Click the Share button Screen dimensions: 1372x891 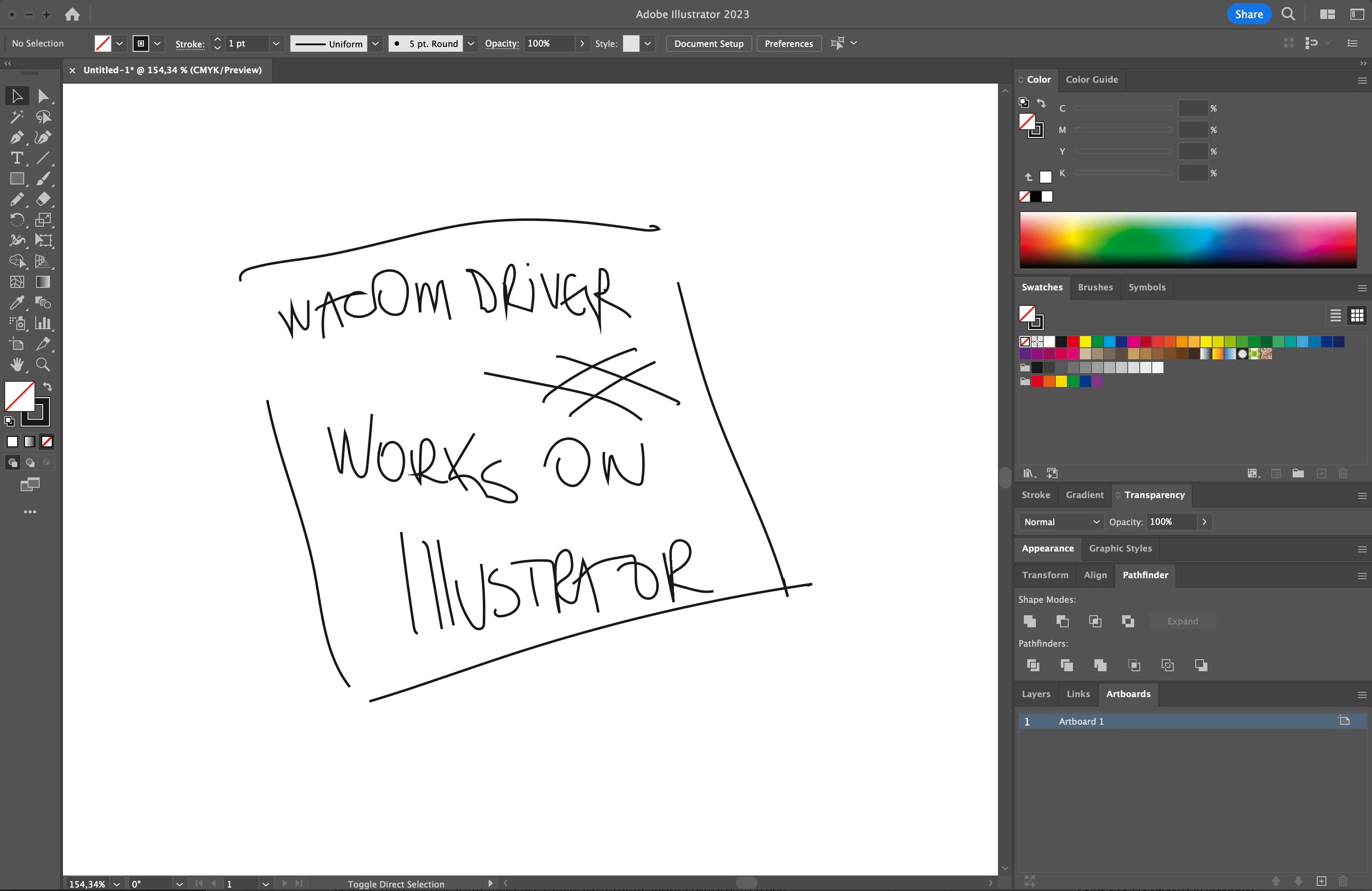pos(1249,14)
